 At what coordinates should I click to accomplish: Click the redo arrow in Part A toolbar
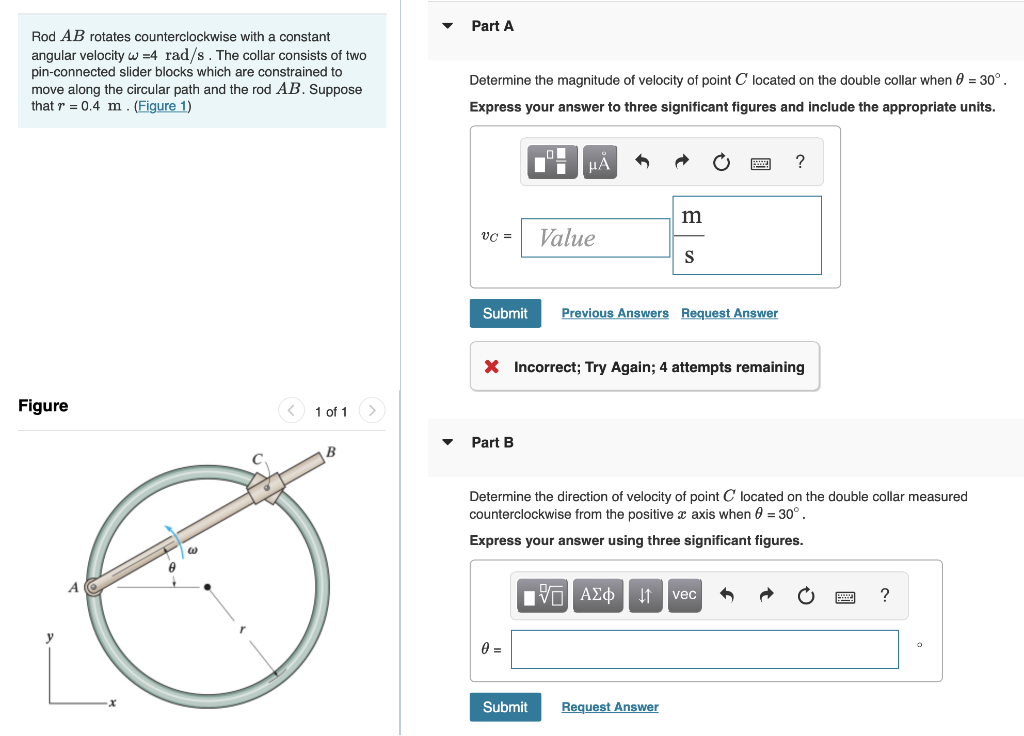681,161
